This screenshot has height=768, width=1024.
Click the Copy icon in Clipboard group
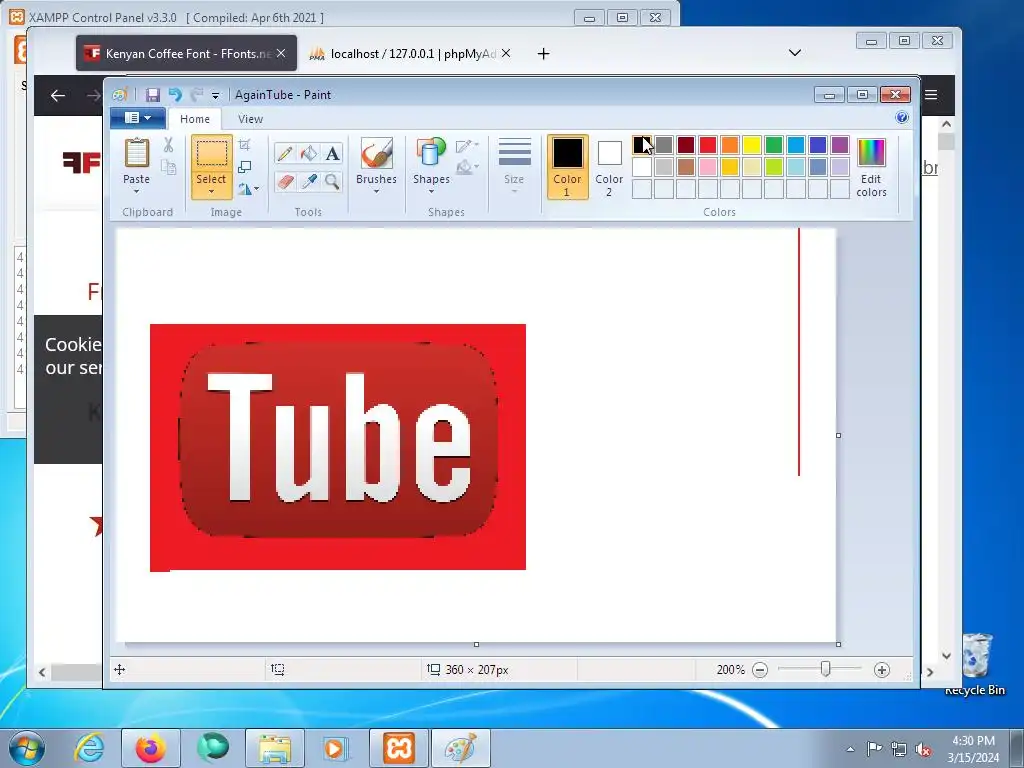168,167
